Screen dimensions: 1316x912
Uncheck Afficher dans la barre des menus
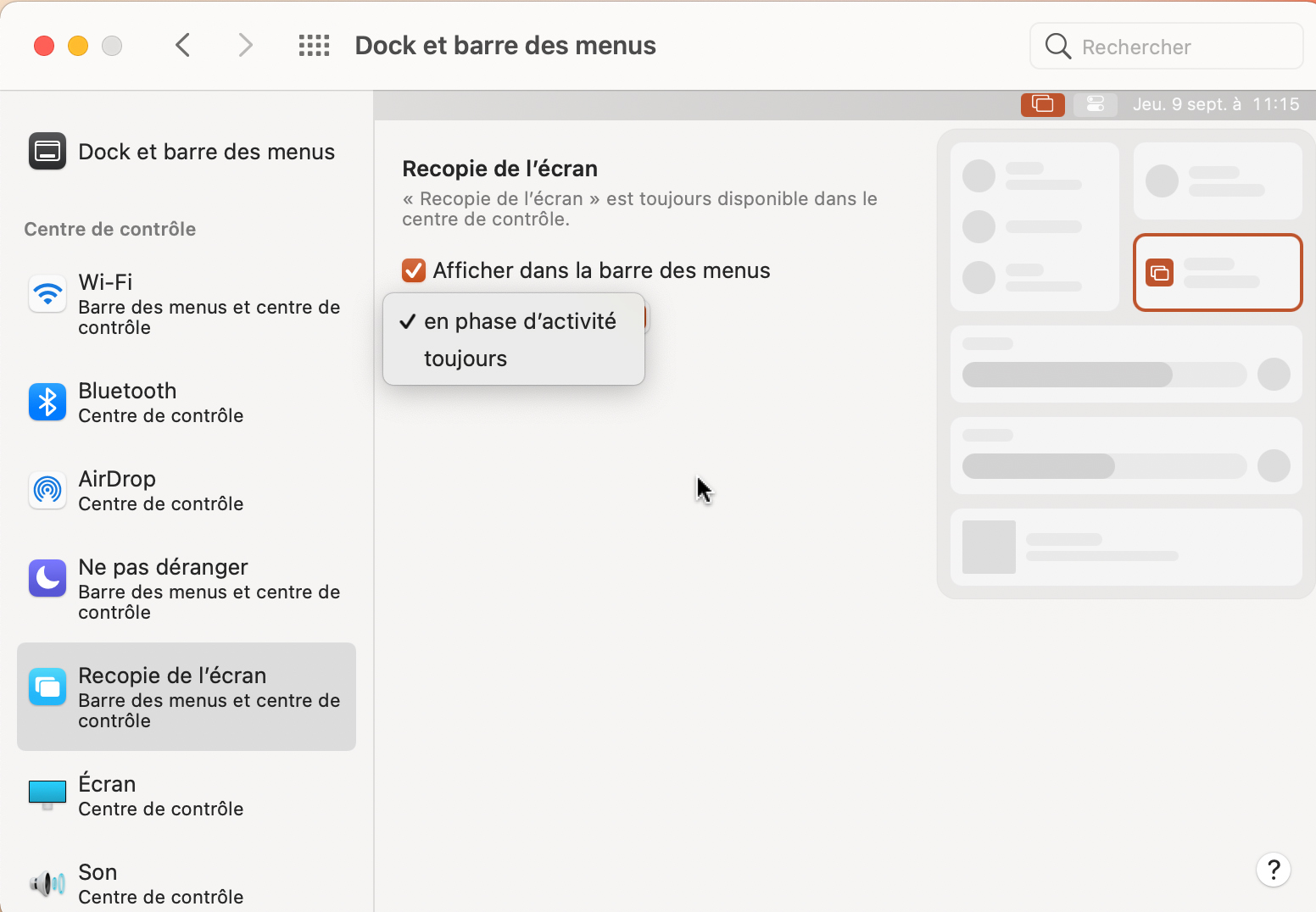[414, 270]
